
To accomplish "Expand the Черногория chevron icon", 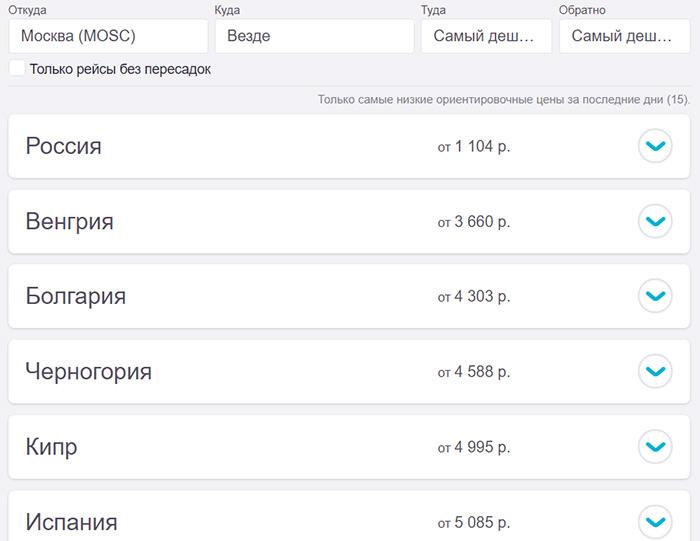I will pyautogui.click(x=655, y=371).
